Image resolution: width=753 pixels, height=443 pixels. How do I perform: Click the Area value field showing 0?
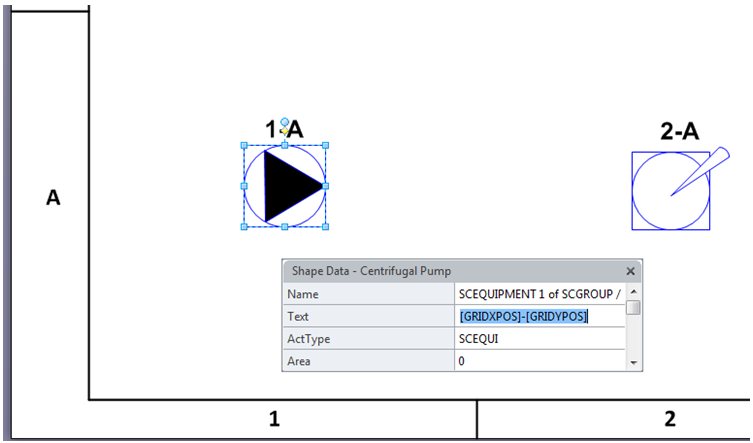pos(540,361)
